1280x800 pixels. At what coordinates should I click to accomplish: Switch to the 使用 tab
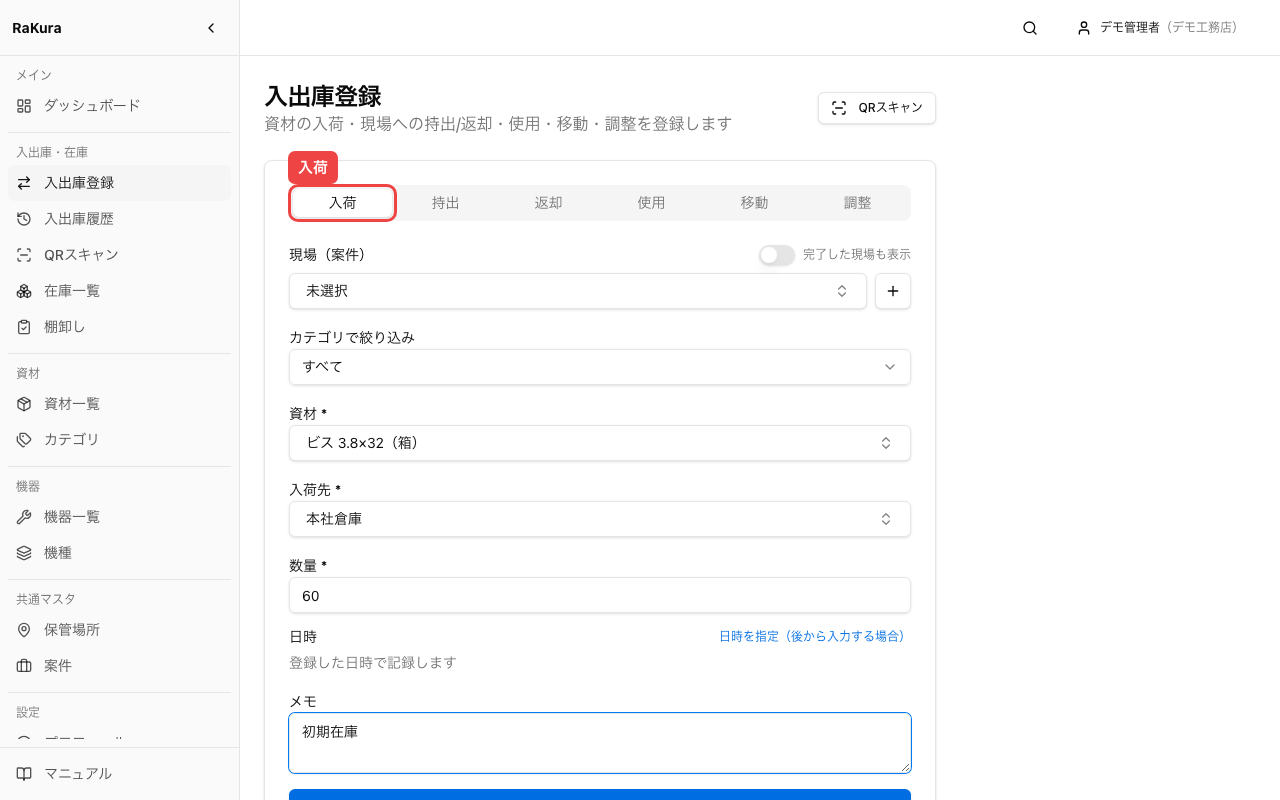[x=652, y=203]
